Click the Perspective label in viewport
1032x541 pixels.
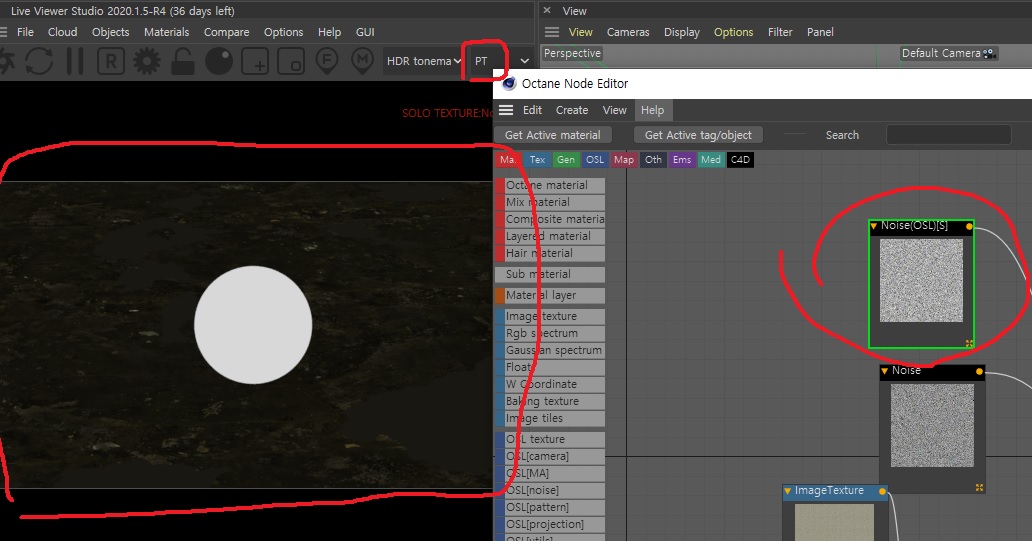(572, 53)
